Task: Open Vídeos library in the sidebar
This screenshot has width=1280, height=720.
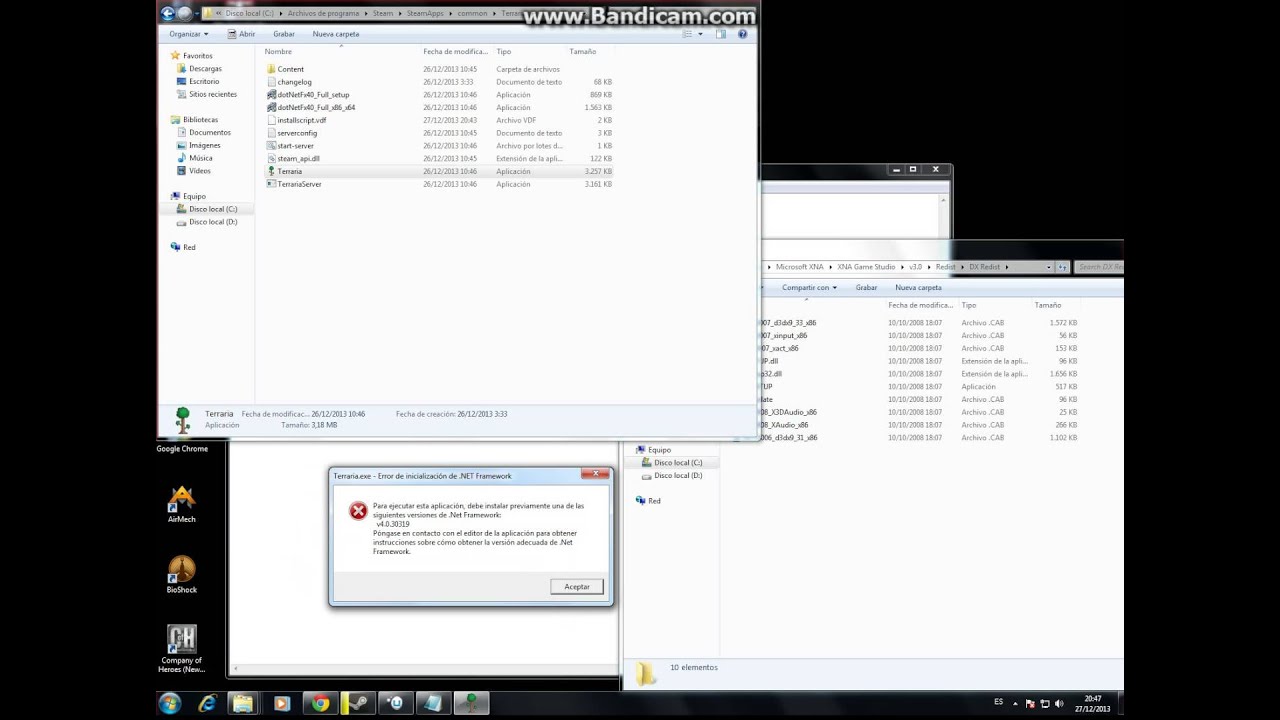Action: [200, 171]
